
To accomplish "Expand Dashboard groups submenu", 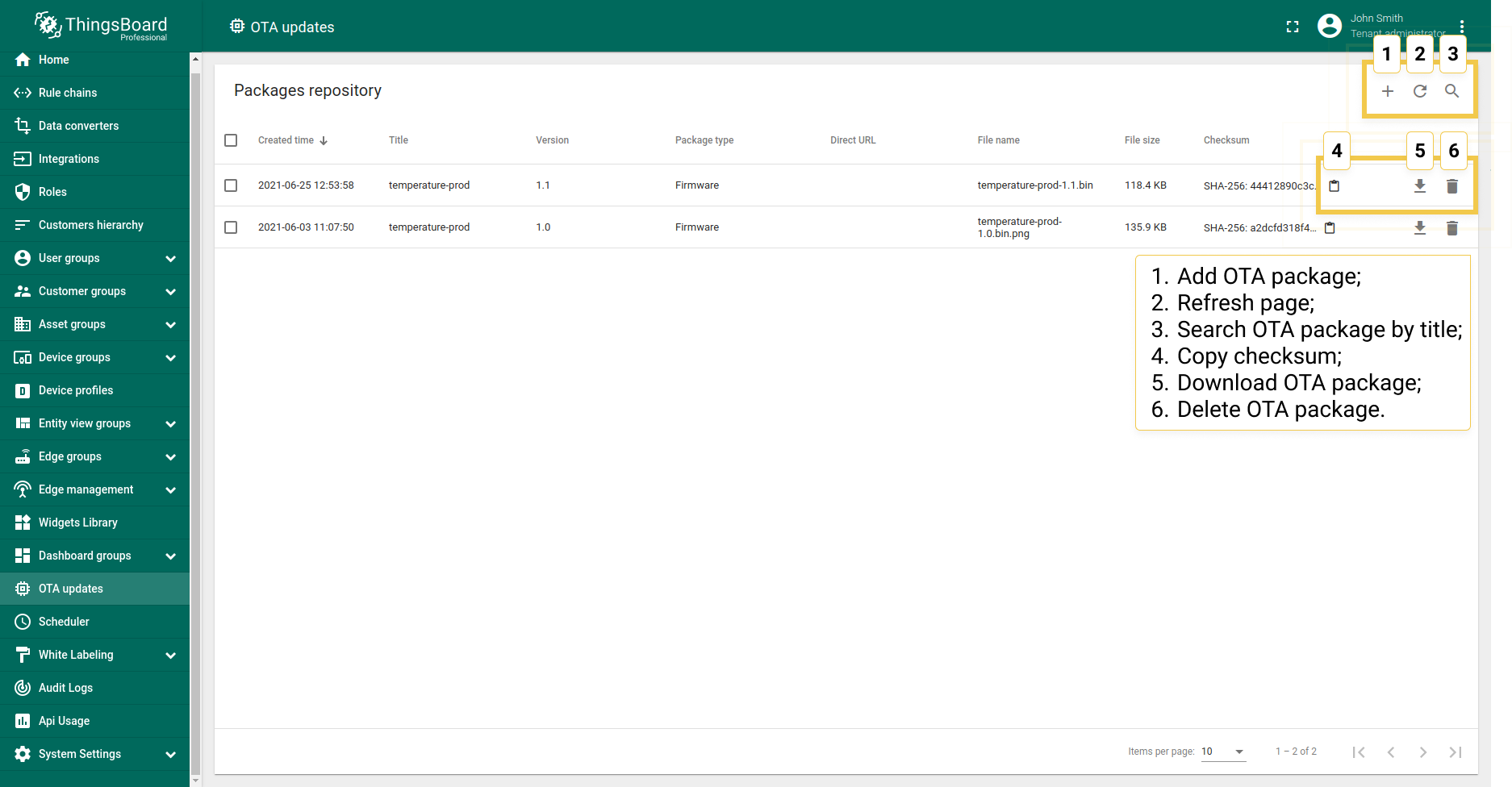I will [x=170, y=556].
